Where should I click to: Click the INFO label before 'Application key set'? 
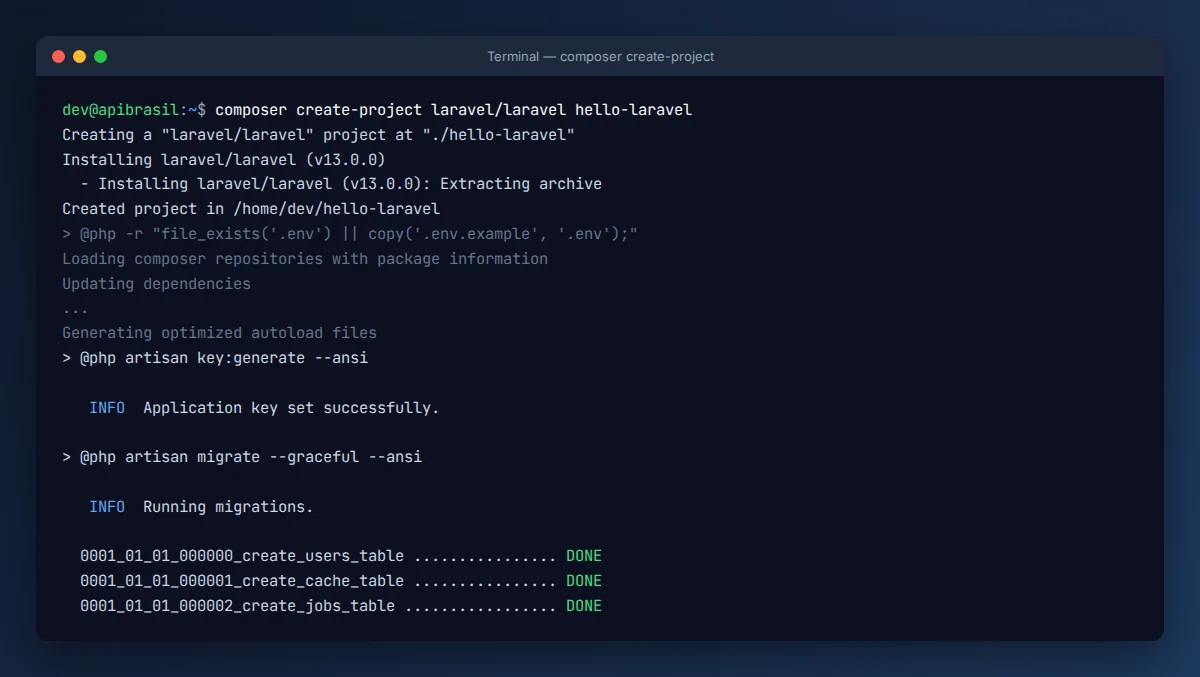107,408
